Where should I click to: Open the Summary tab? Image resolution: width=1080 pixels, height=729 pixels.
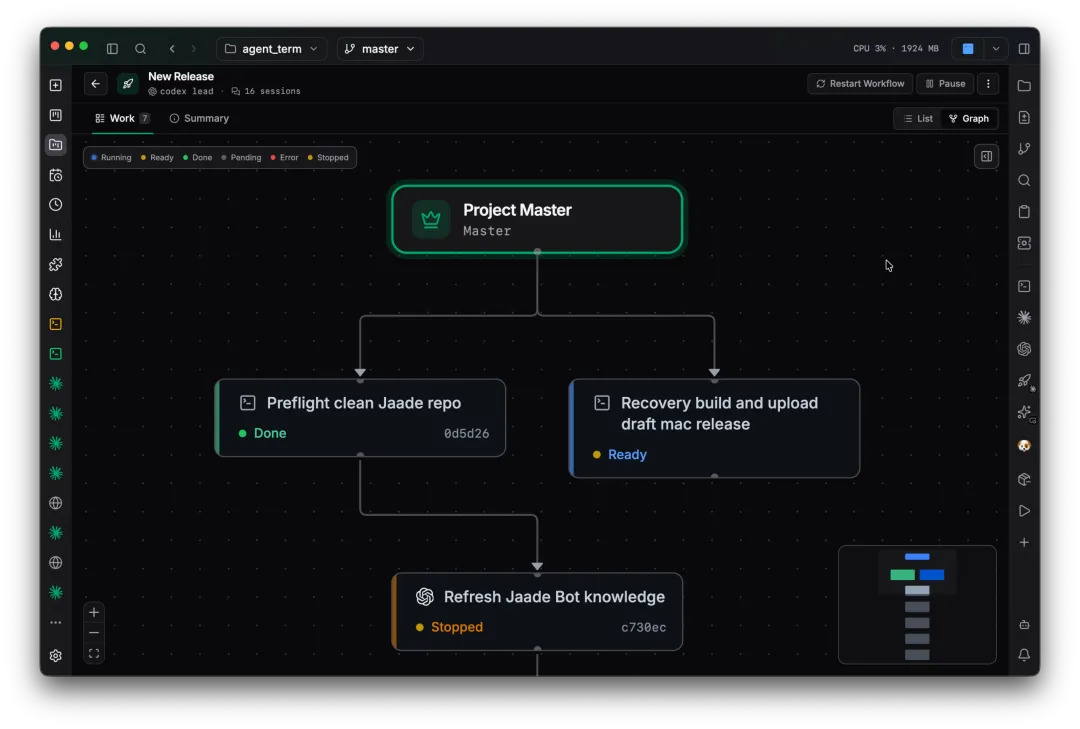click(199, 119)
